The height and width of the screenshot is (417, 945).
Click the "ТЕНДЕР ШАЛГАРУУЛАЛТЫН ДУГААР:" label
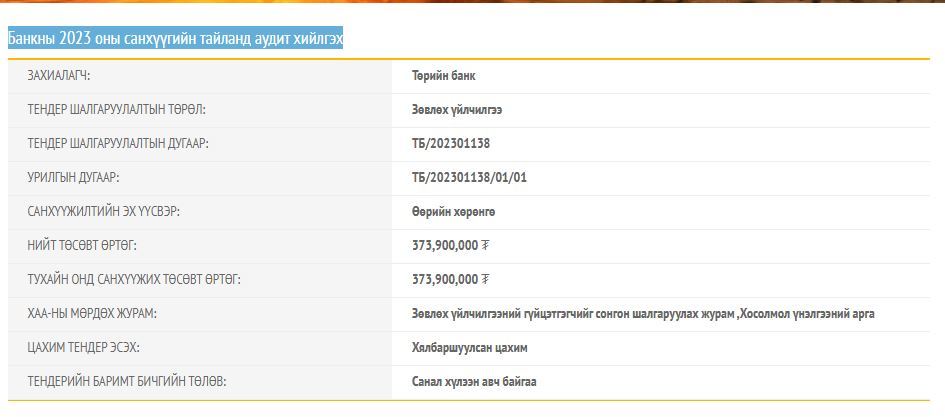[118, 144]
